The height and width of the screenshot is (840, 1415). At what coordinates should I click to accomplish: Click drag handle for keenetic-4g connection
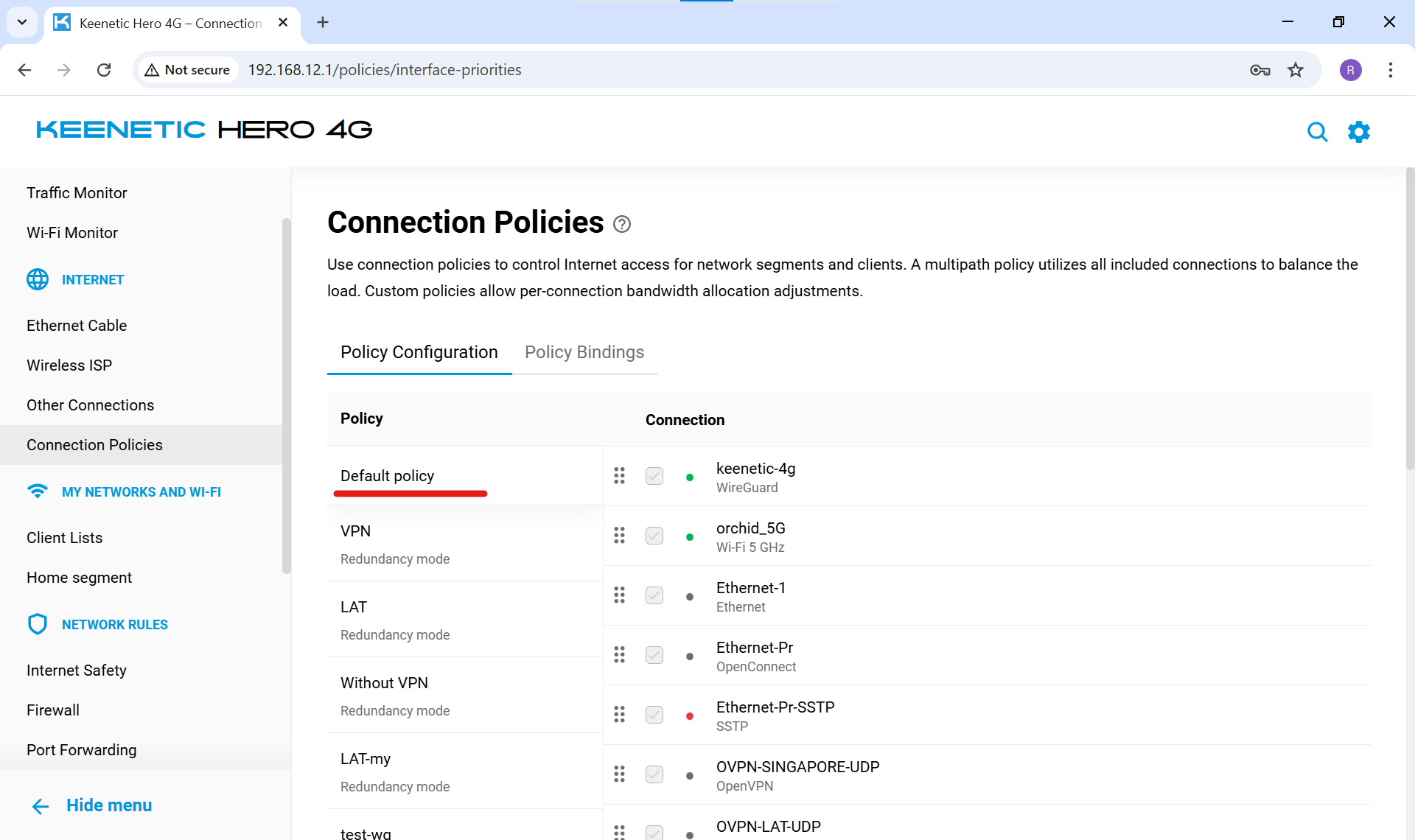click(619, 476)
